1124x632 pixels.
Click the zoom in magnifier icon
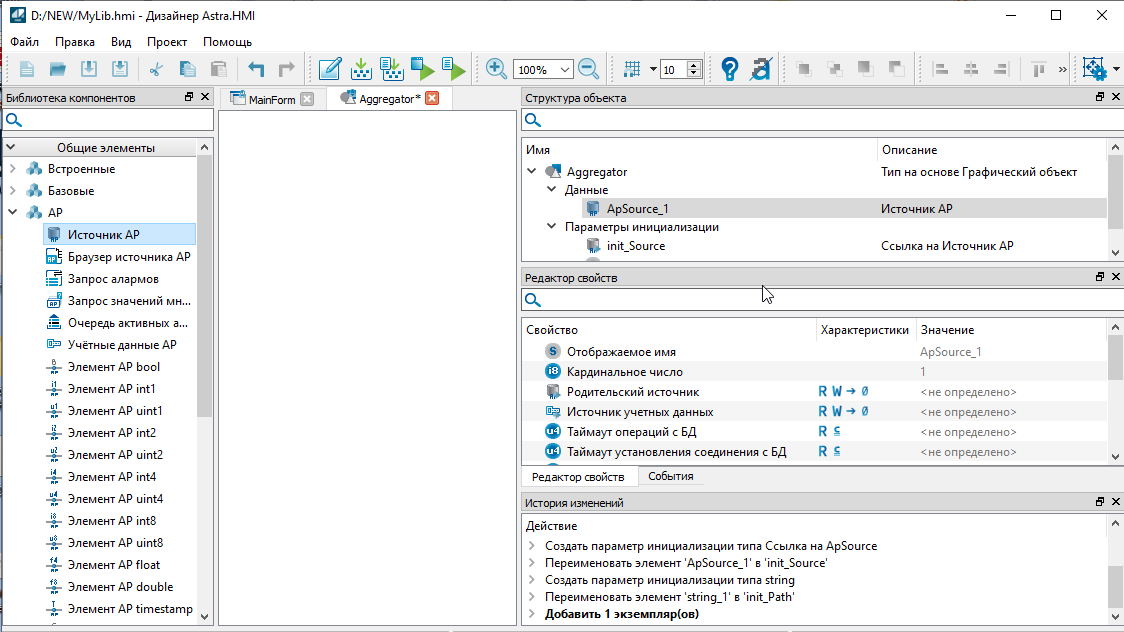[496, 69]
